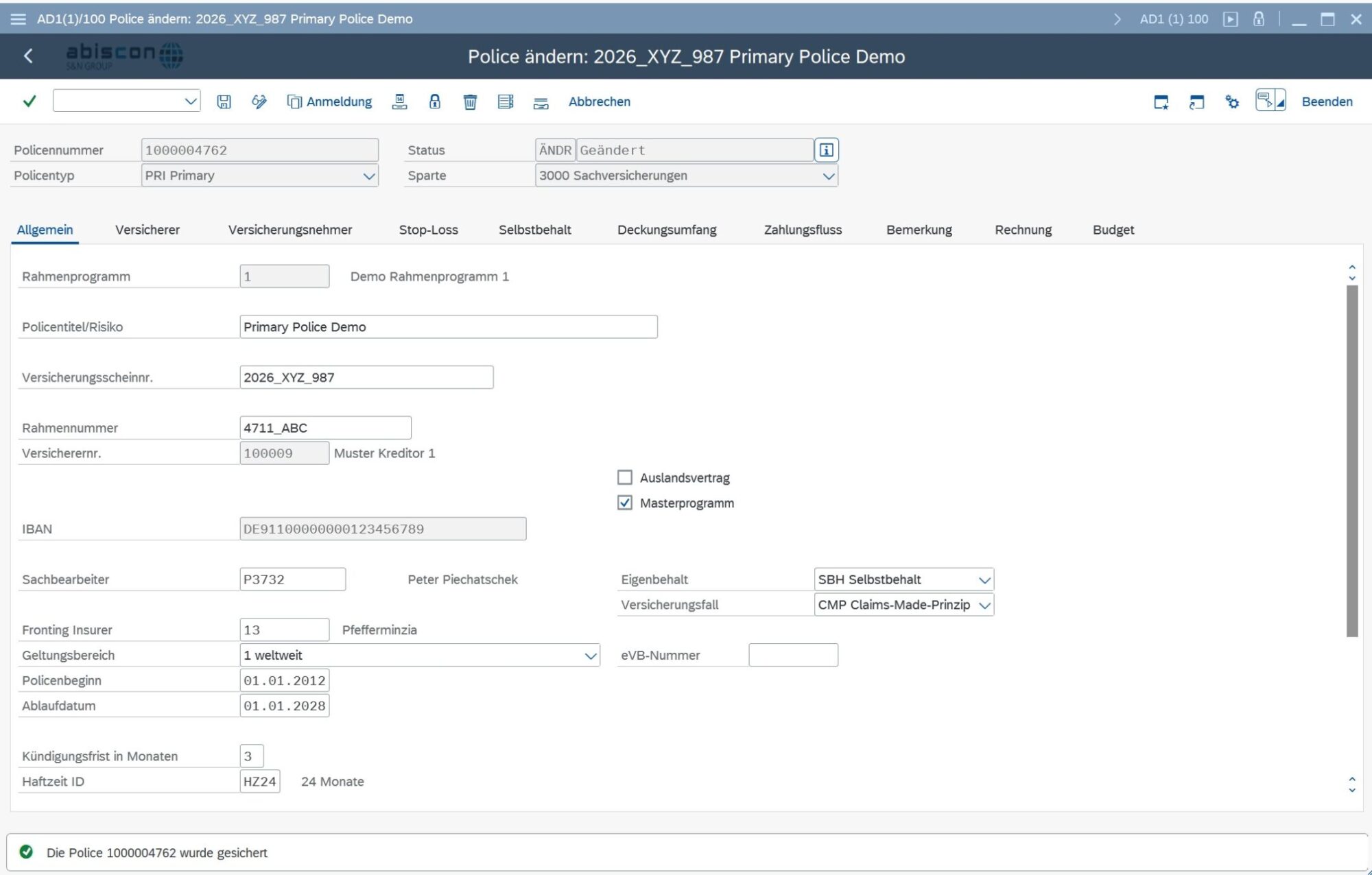Click the save (floppy disk) toolbar icon

pos(224,101)
